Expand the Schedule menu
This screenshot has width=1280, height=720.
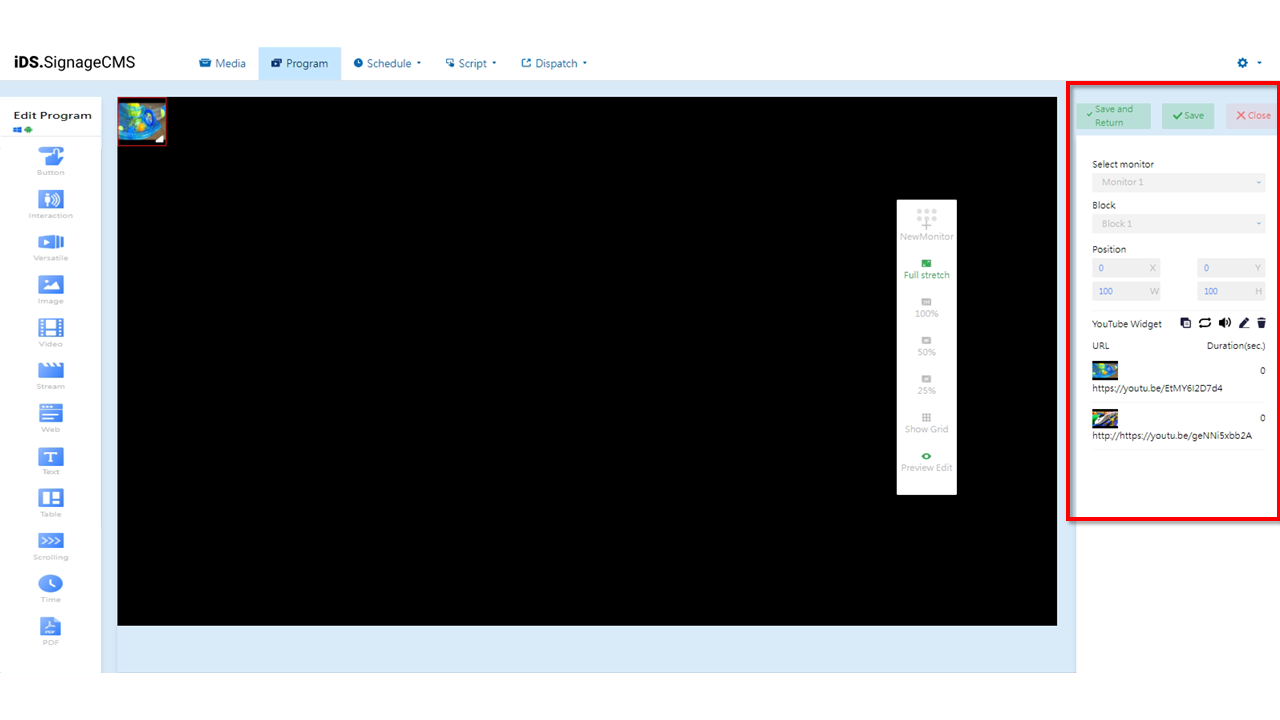pyautogui.click(x=387, y=62)
